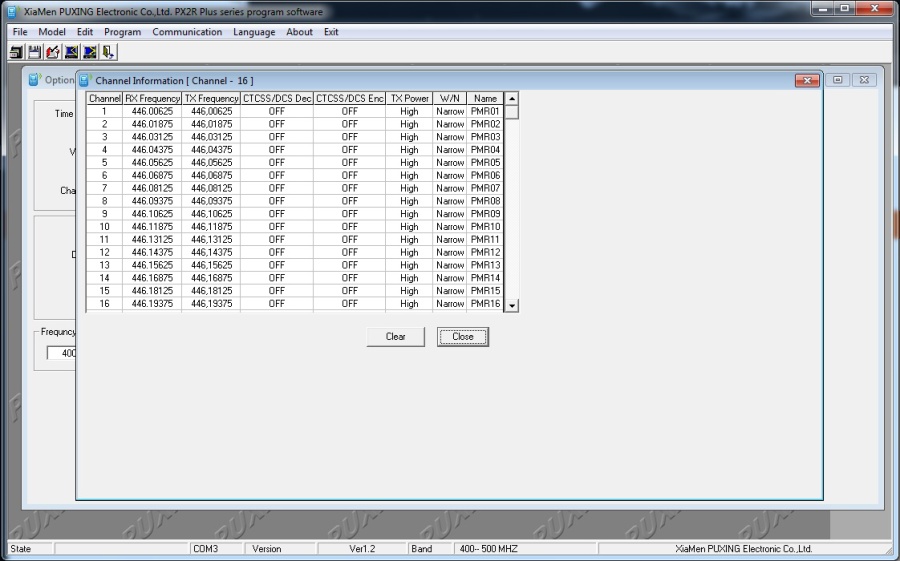Restore the Option window using its restore button
900x561 pixels.
point(837,80)
